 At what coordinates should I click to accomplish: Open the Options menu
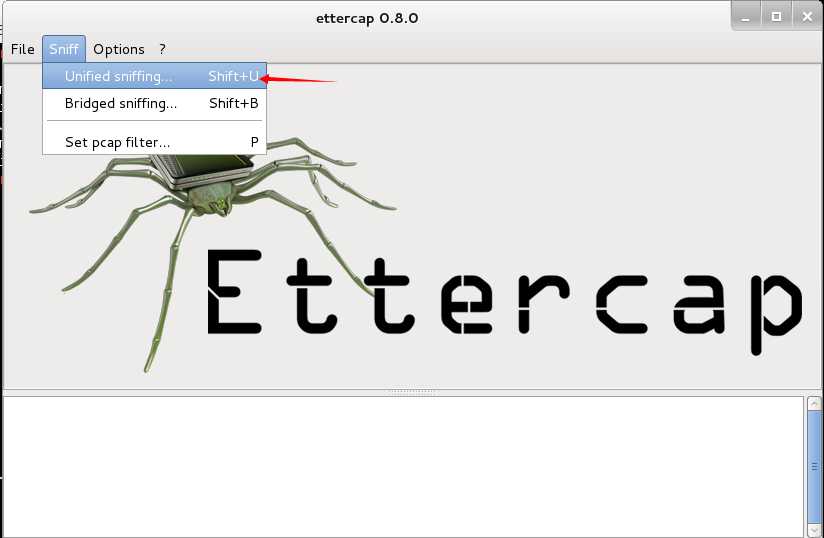pos(119,49)
